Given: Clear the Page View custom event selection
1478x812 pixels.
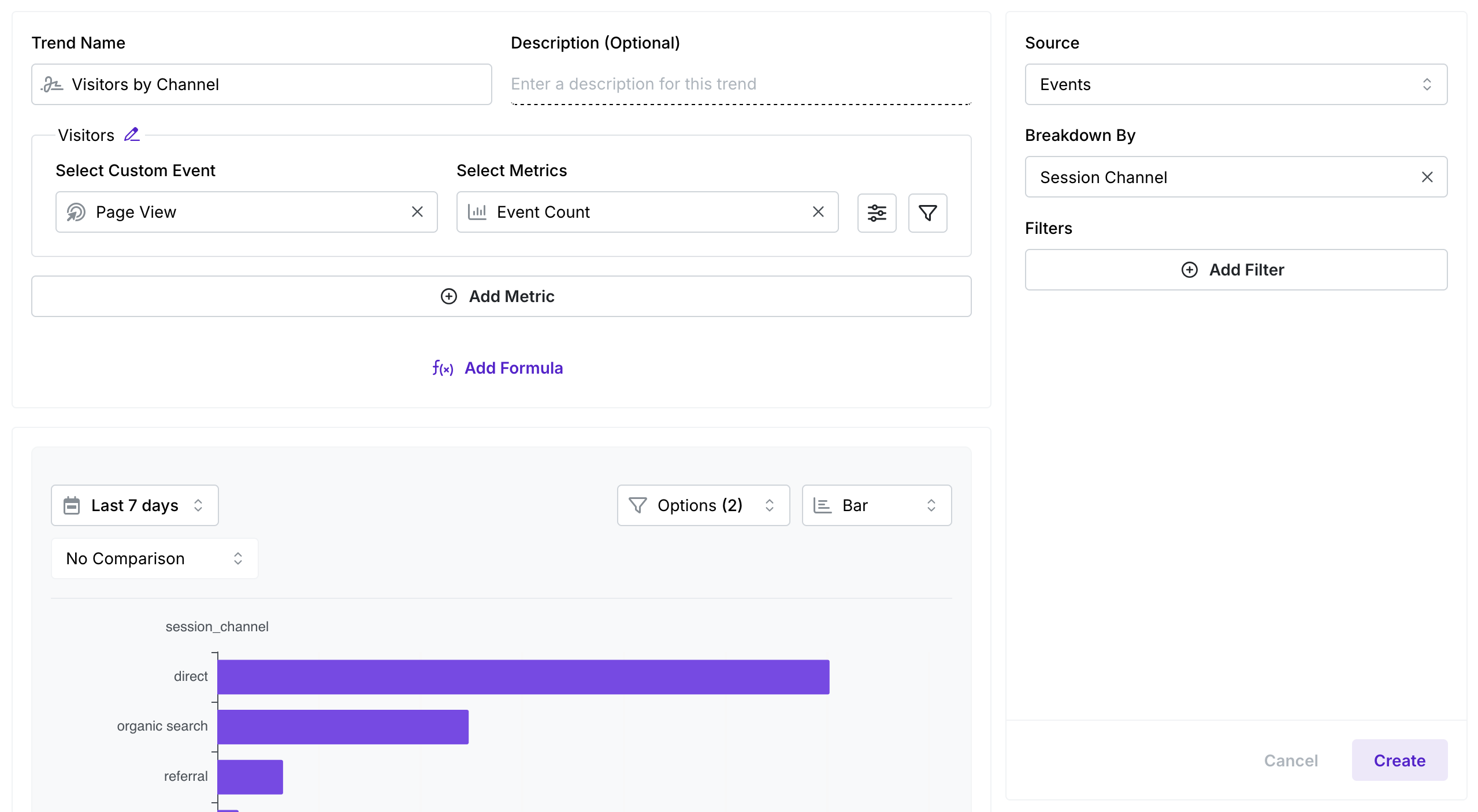Looking at the screenshot, I should pyautogui.click(x=417, y=212).
